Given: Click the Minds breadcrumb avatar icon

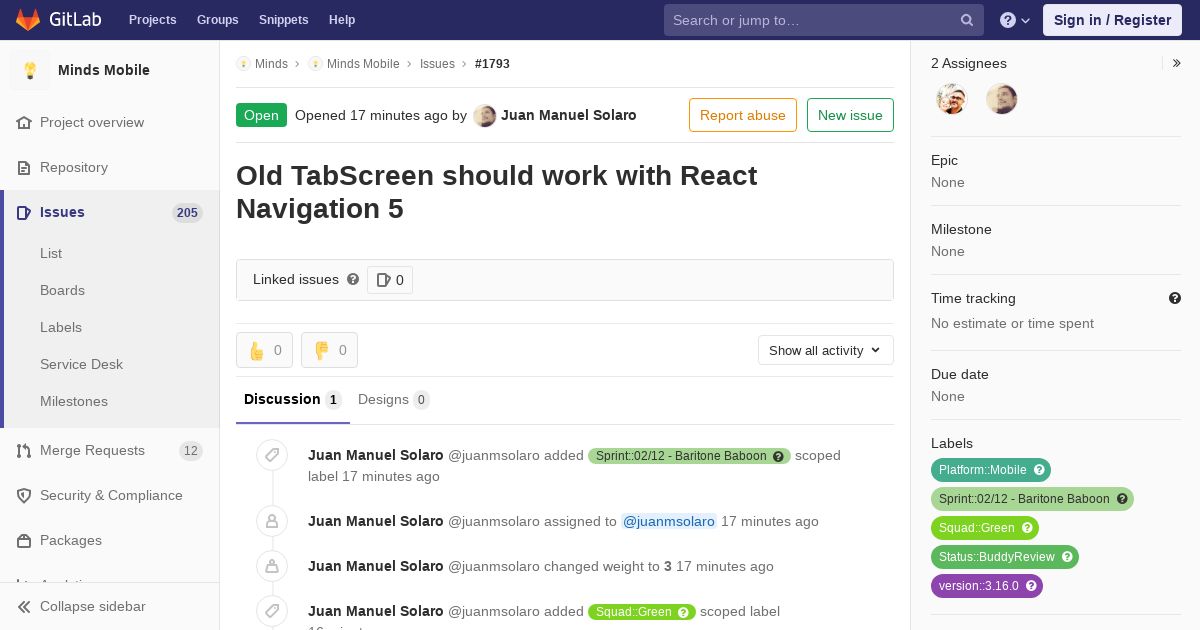Looking at the screenshot, I should click(x=243, y=63).
